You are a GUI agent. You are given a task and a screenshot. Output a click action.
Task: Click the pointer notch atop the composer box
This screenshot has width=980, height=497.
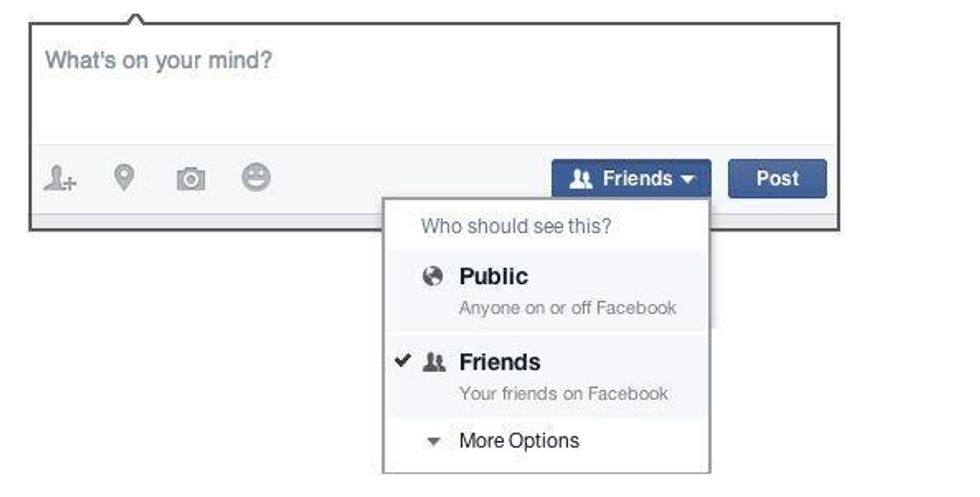coord(137,18)
